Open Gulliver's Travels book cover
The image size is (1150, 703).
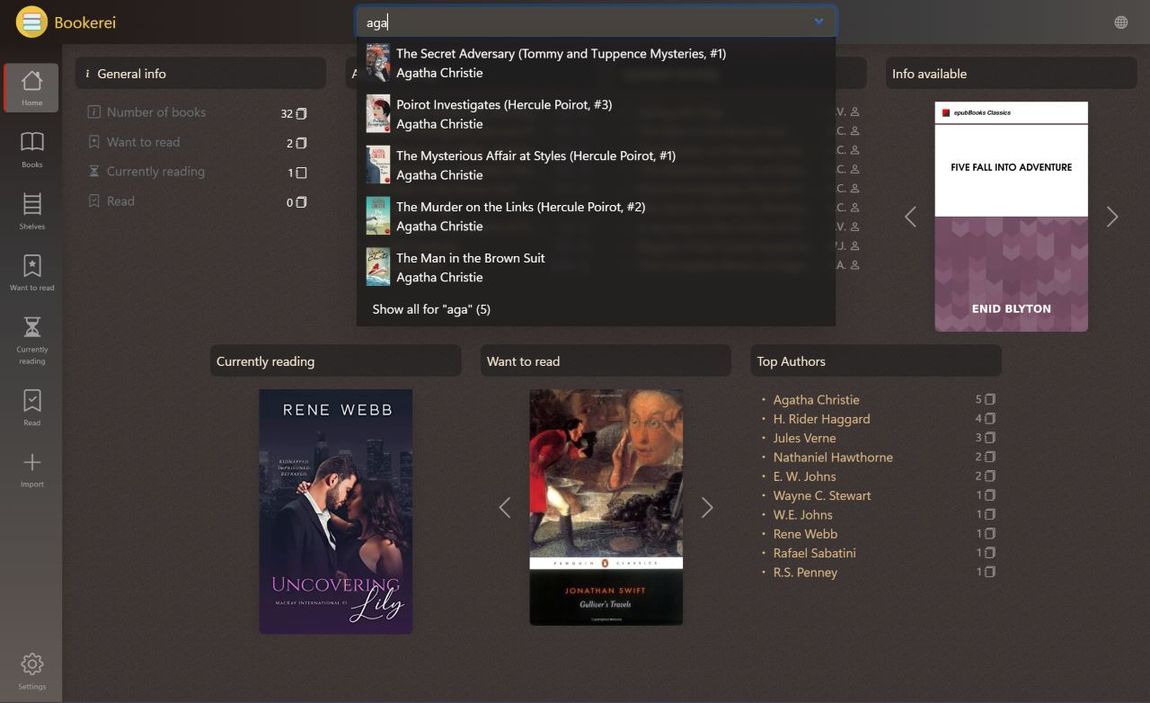[606, 507]
